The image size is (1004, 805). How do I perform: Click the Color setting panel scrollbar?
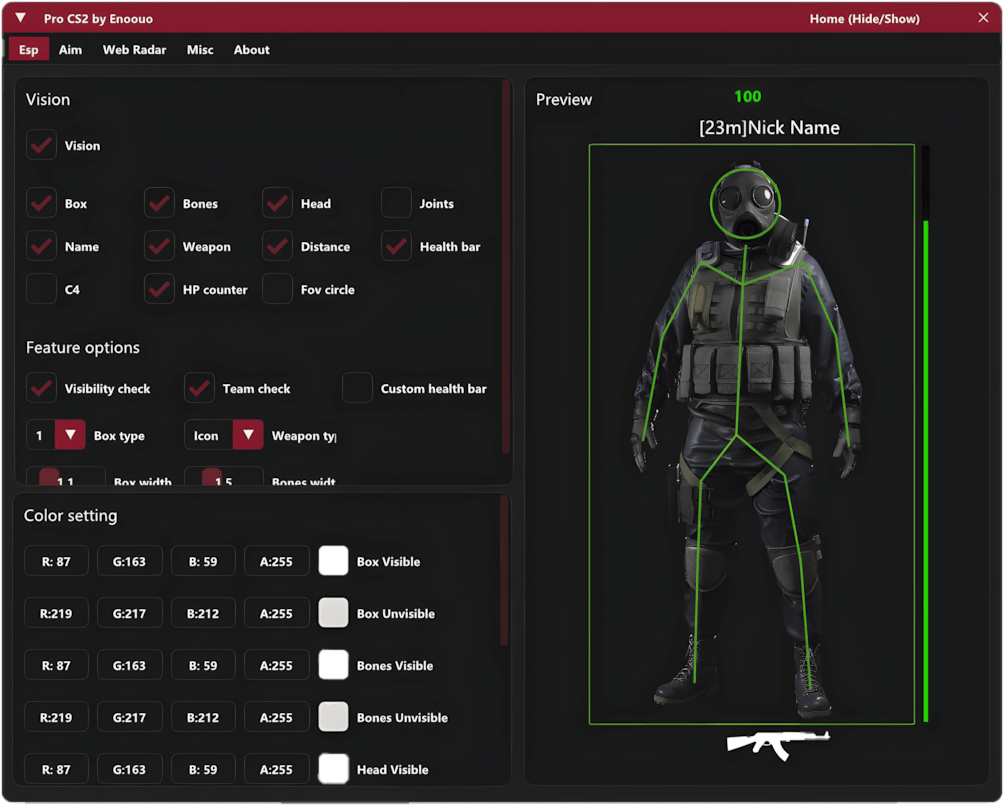click(x=504, y=570)
